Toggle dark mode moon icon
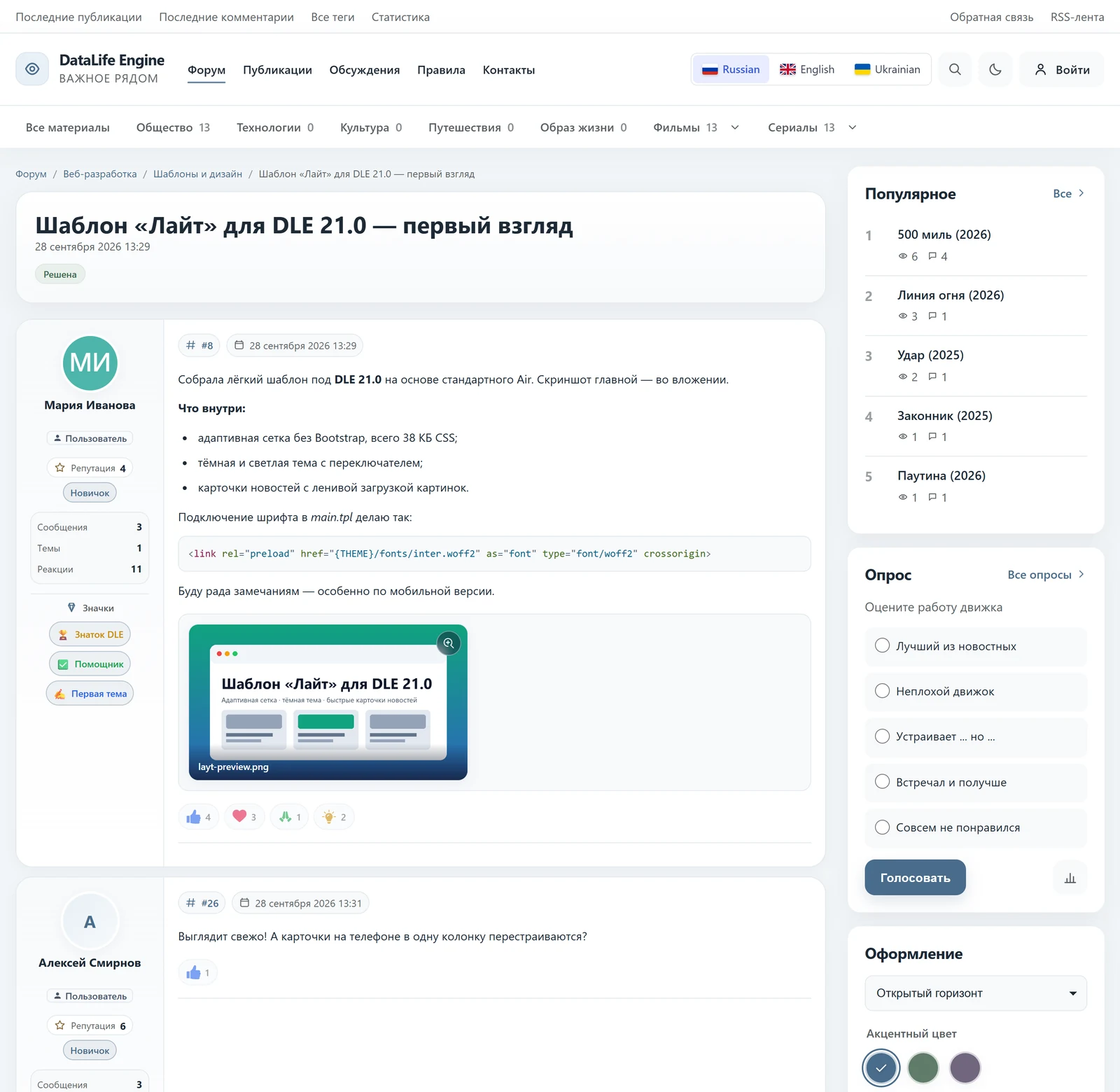The width and height of the screenshot is (1120, 1092). (x=995, y=69)
